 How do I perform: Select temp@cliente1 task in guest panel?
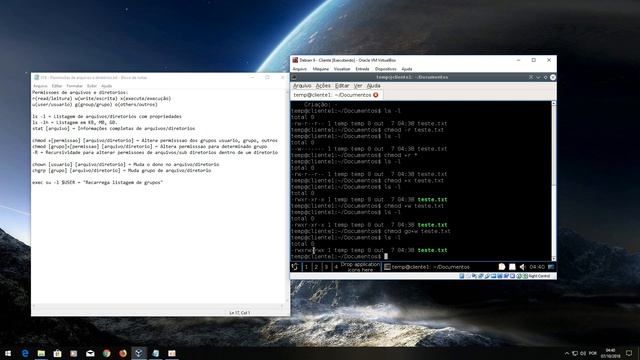(427, 267)
